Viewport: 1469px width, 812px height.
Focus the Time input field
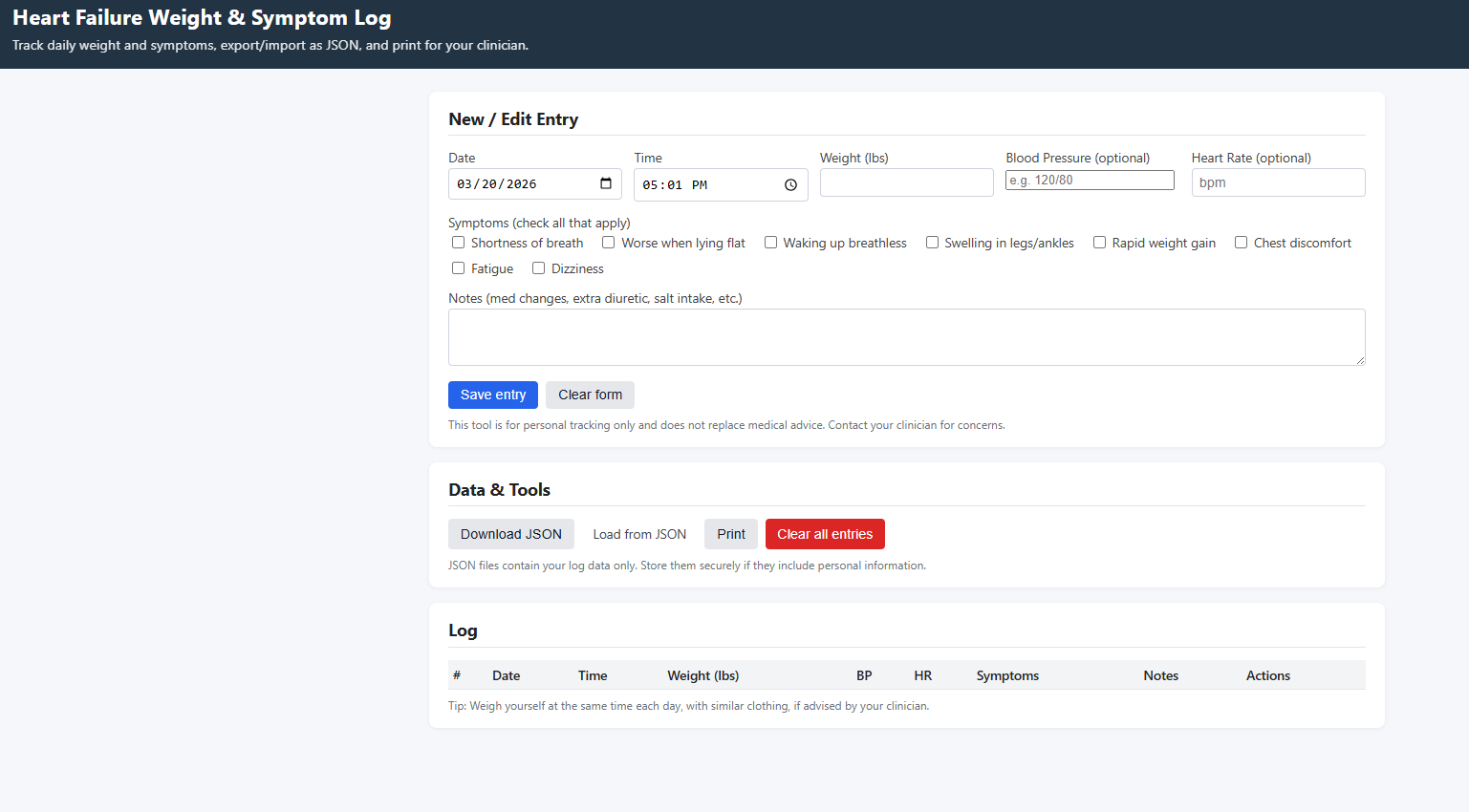click(721, 185)
